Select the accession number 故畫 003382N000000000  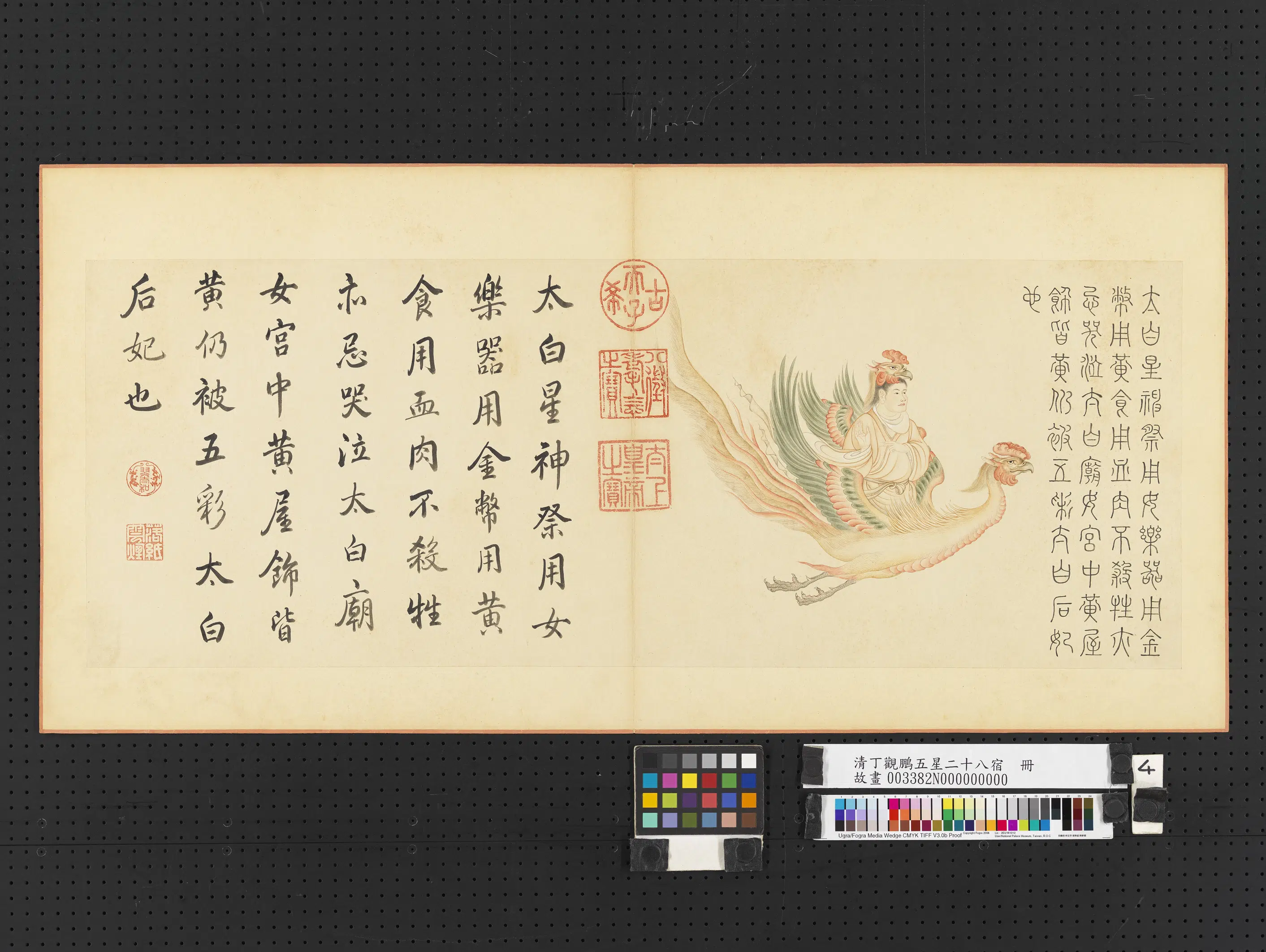coord(931,779)
